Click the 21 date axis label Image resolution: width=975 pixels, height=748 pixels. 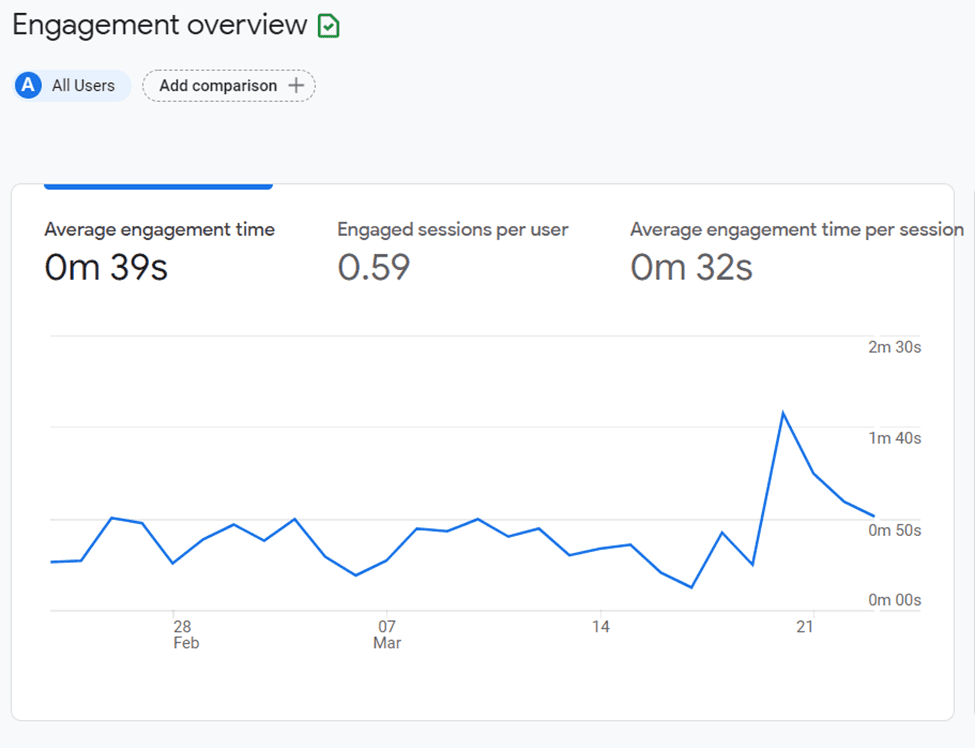click(805, 627)
